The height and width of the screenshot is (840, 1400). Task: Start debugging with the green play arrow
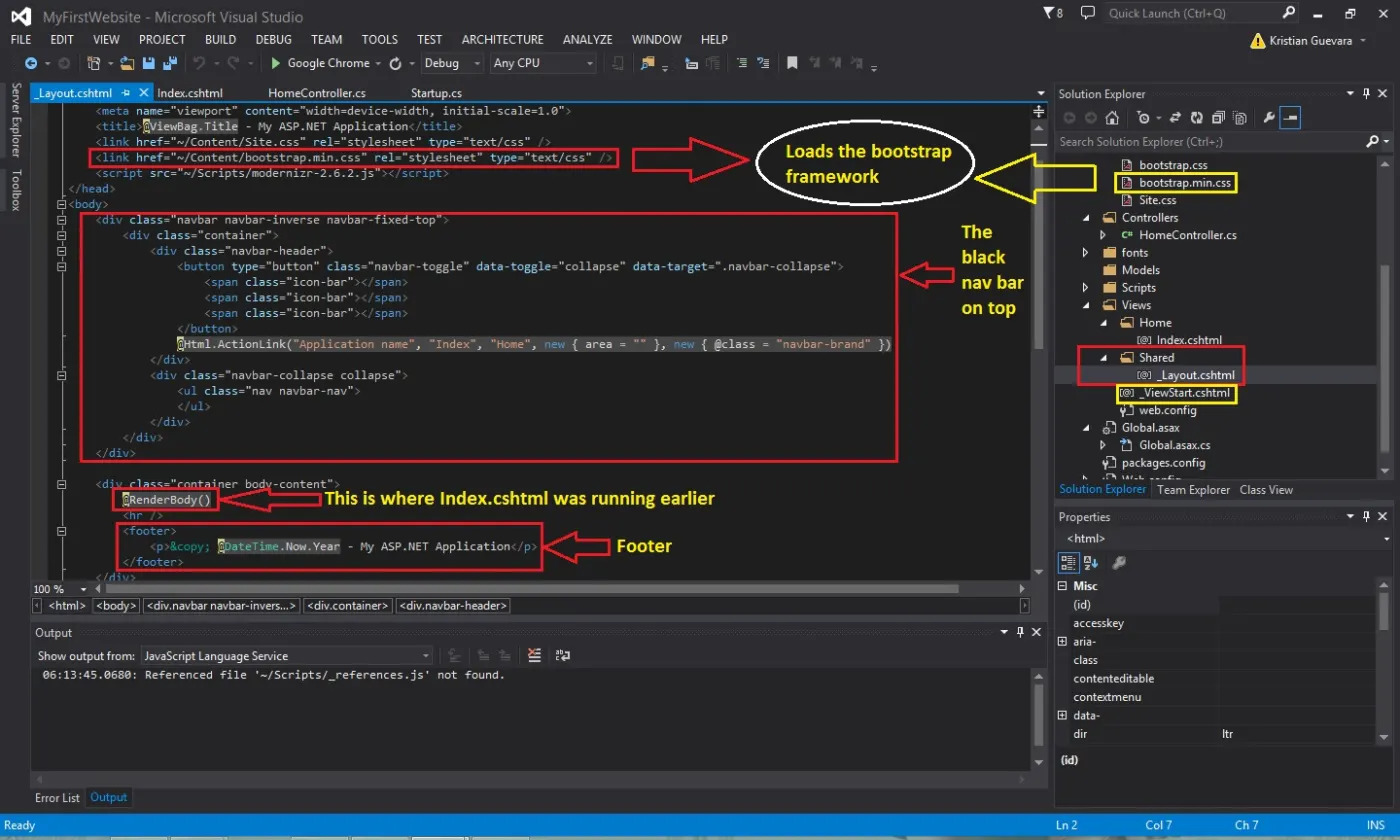[x=276, y=63]
